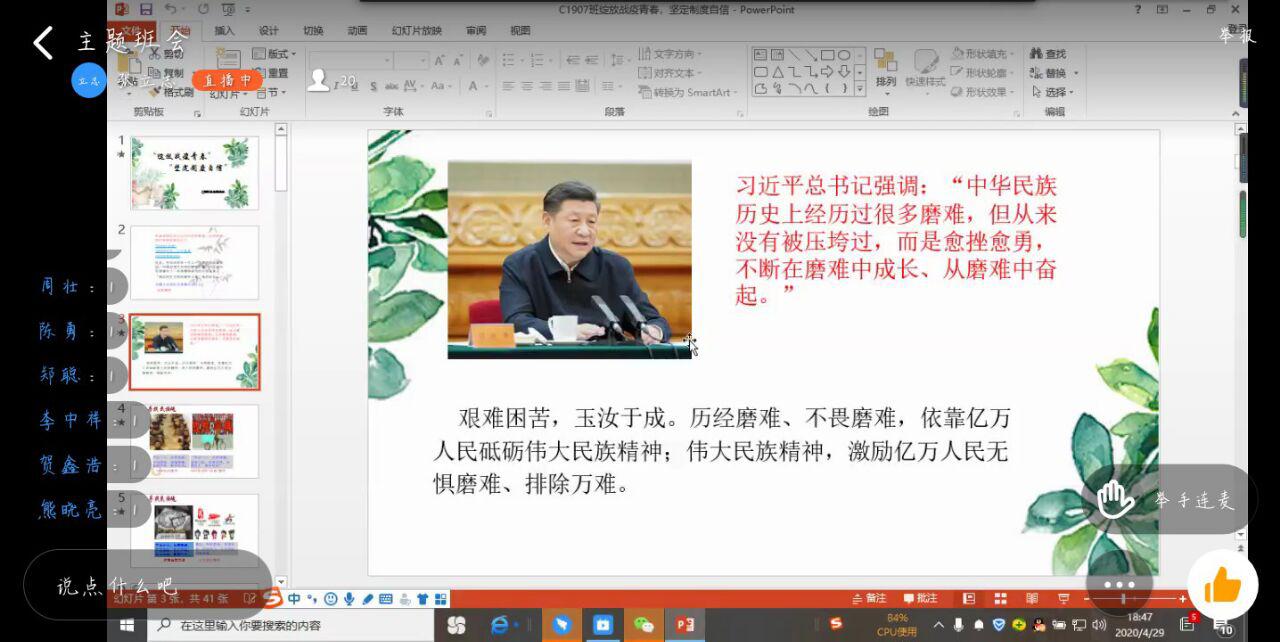Tap the back arrow beside 主题班会
1280x642 pixels.
pos(42,42)
